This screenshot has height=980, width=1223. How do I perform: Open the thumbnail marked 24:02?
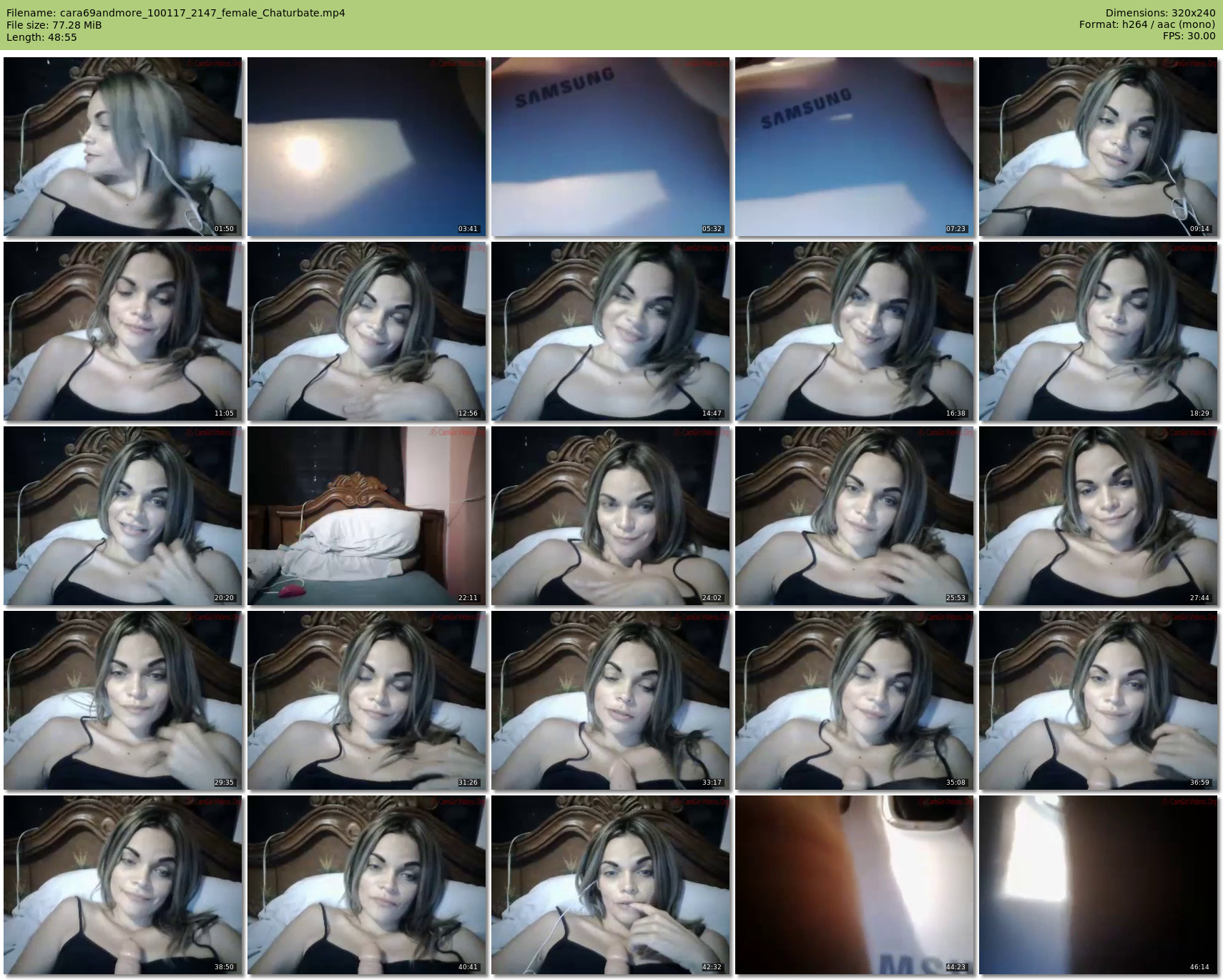coord(610,516)
